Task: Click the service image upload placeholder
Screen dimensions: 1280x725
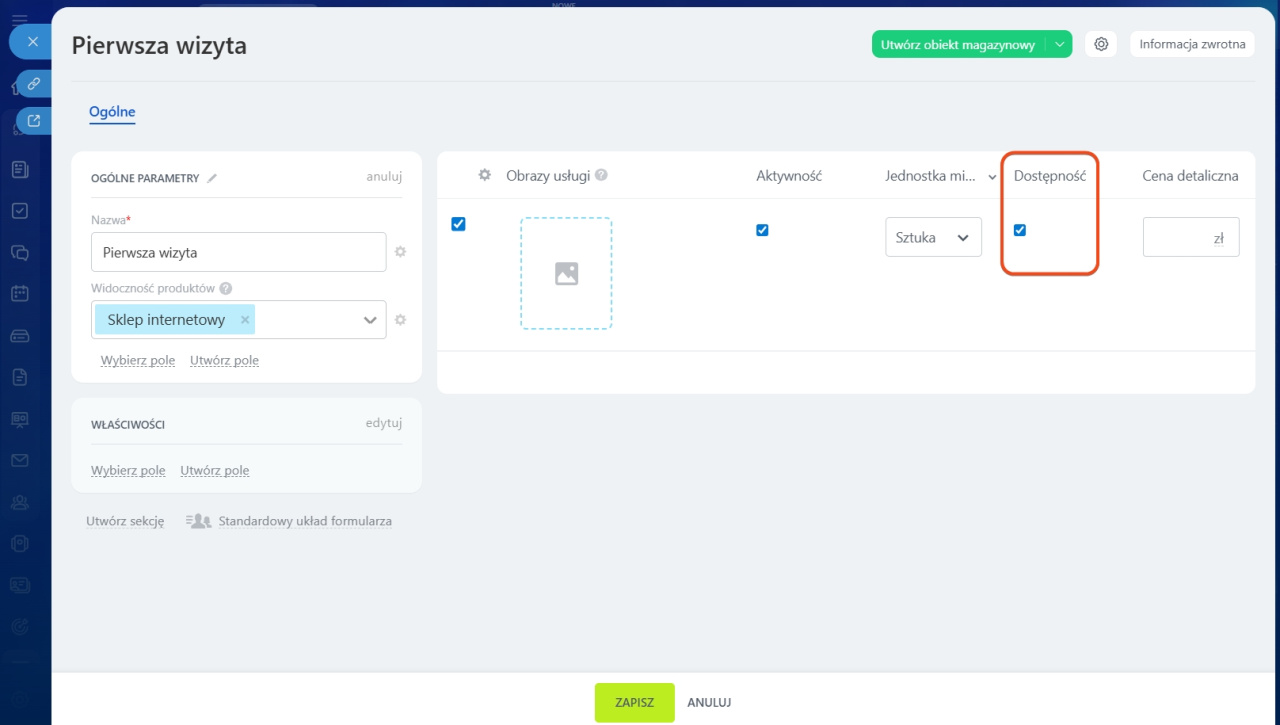Action: click(x=566, y=273)
